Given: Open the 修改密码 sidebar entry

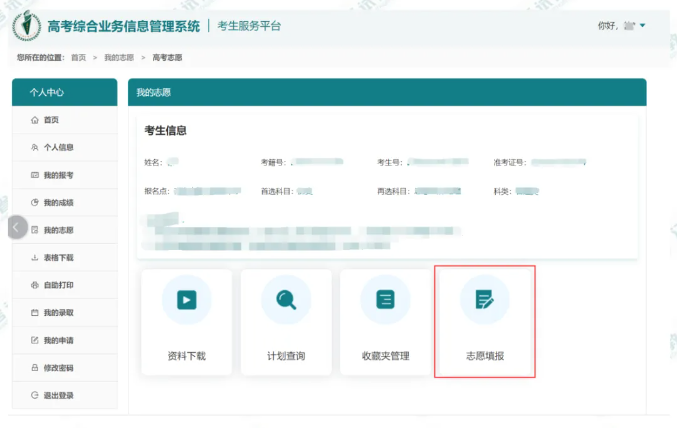Looking at the screenshot, I should (x=65, y=368).
